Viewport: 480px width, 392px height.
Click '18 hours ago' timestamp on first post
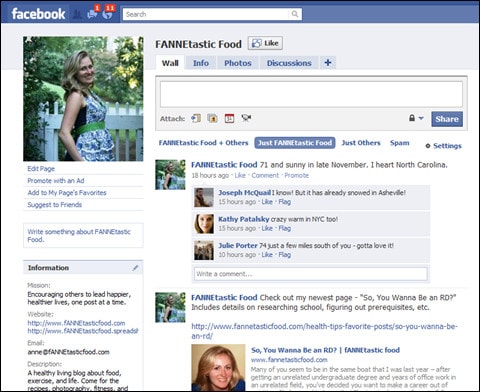[210, 175]
